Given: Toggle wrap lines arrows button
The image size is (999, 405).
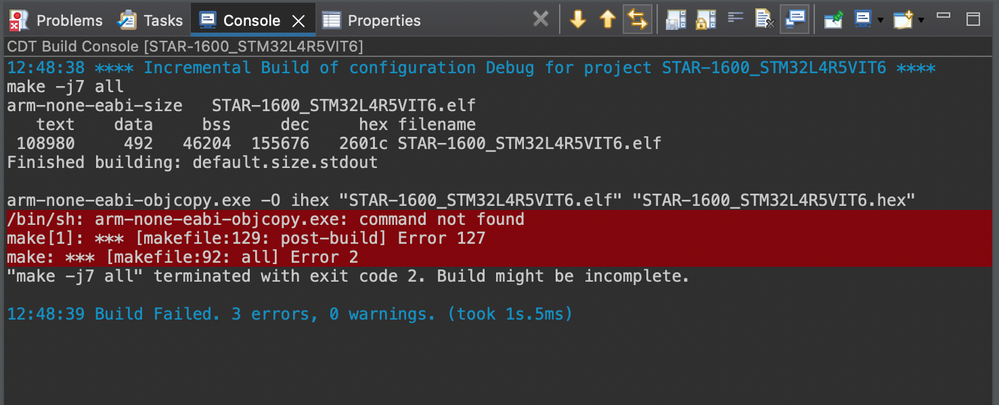Looking at the screenshot, I should tap(637, 20).
